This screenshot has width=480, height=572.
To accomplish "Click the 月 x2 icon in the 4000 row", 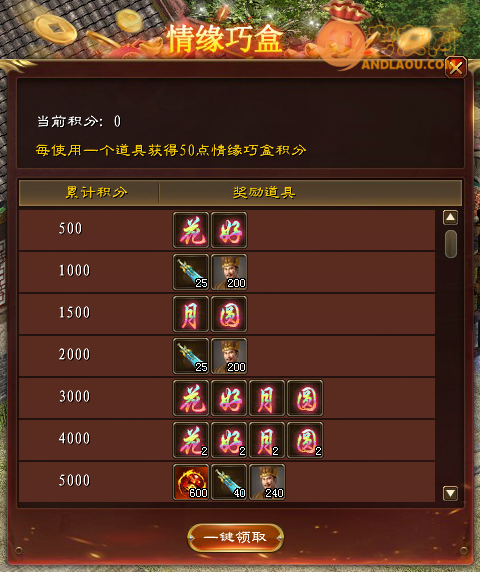I will [x=267, y=440].
